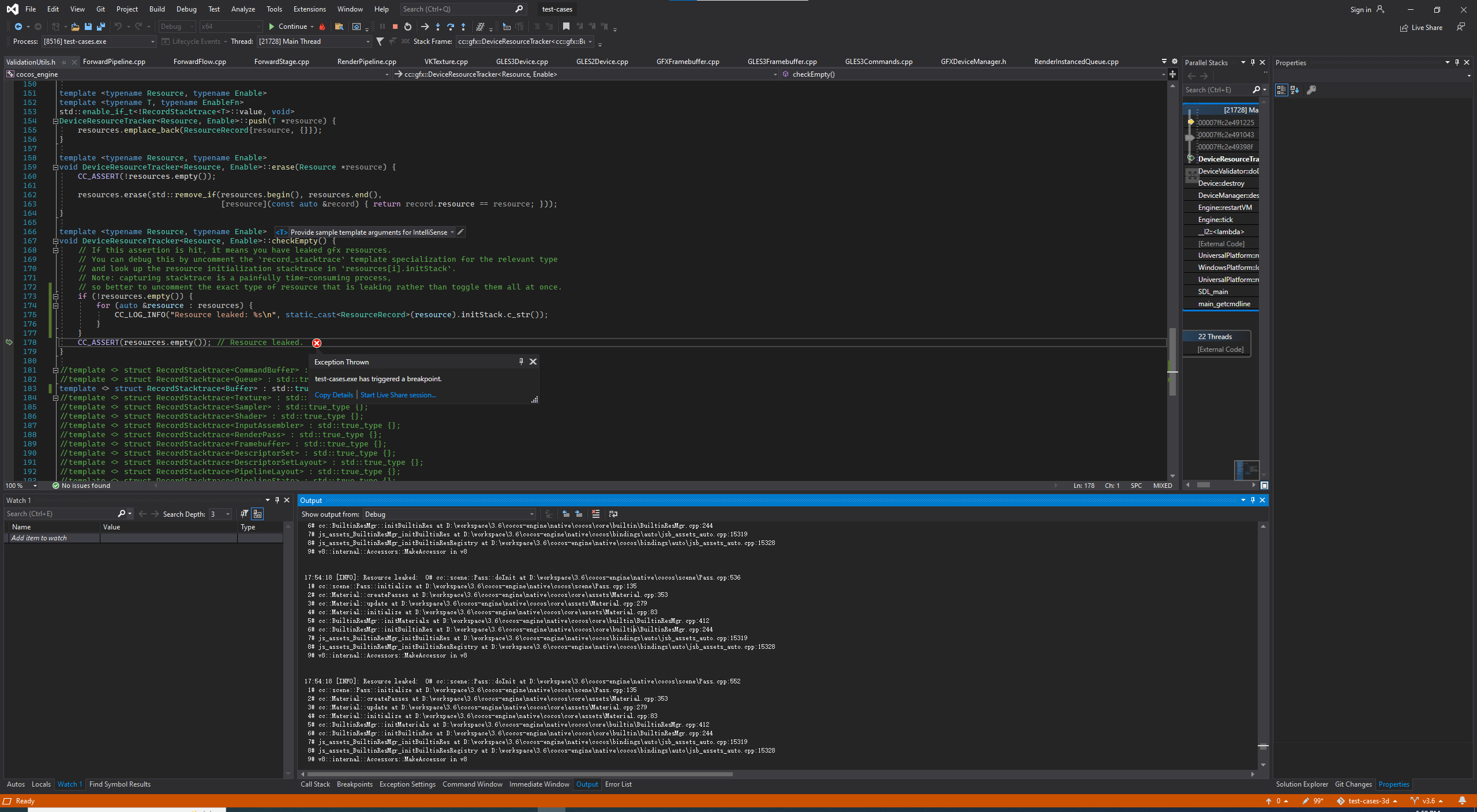Click the Step Over curved arrow icon
Viewport: 1477px width, 812px height.
pyautogui.click(x=451, y=27)
